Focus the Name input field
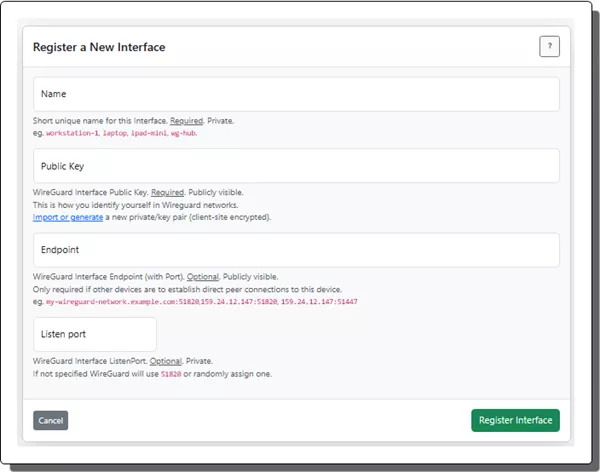600x472 pixels. (296, 94)
